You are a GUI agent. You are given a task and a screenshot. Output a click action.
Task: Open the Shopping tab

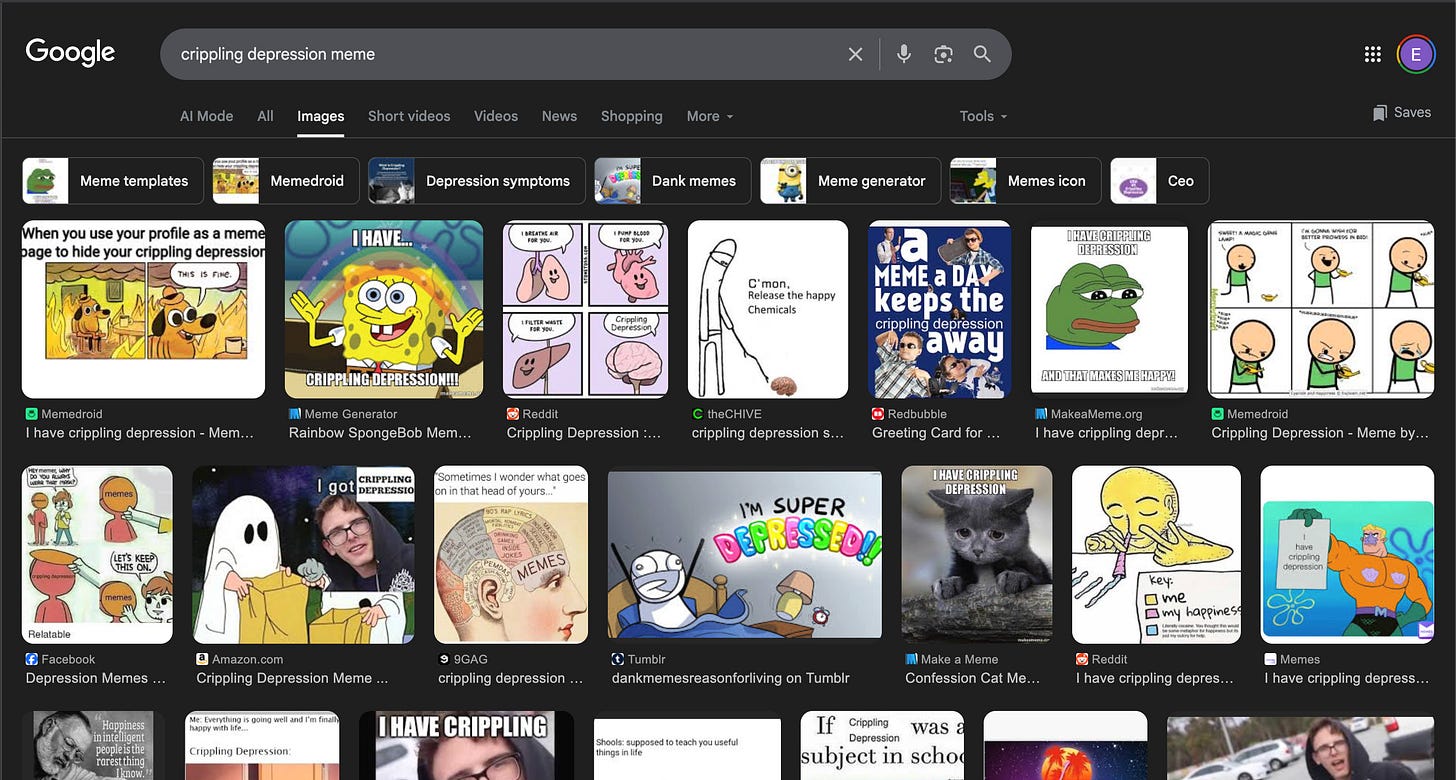[632, 116]
